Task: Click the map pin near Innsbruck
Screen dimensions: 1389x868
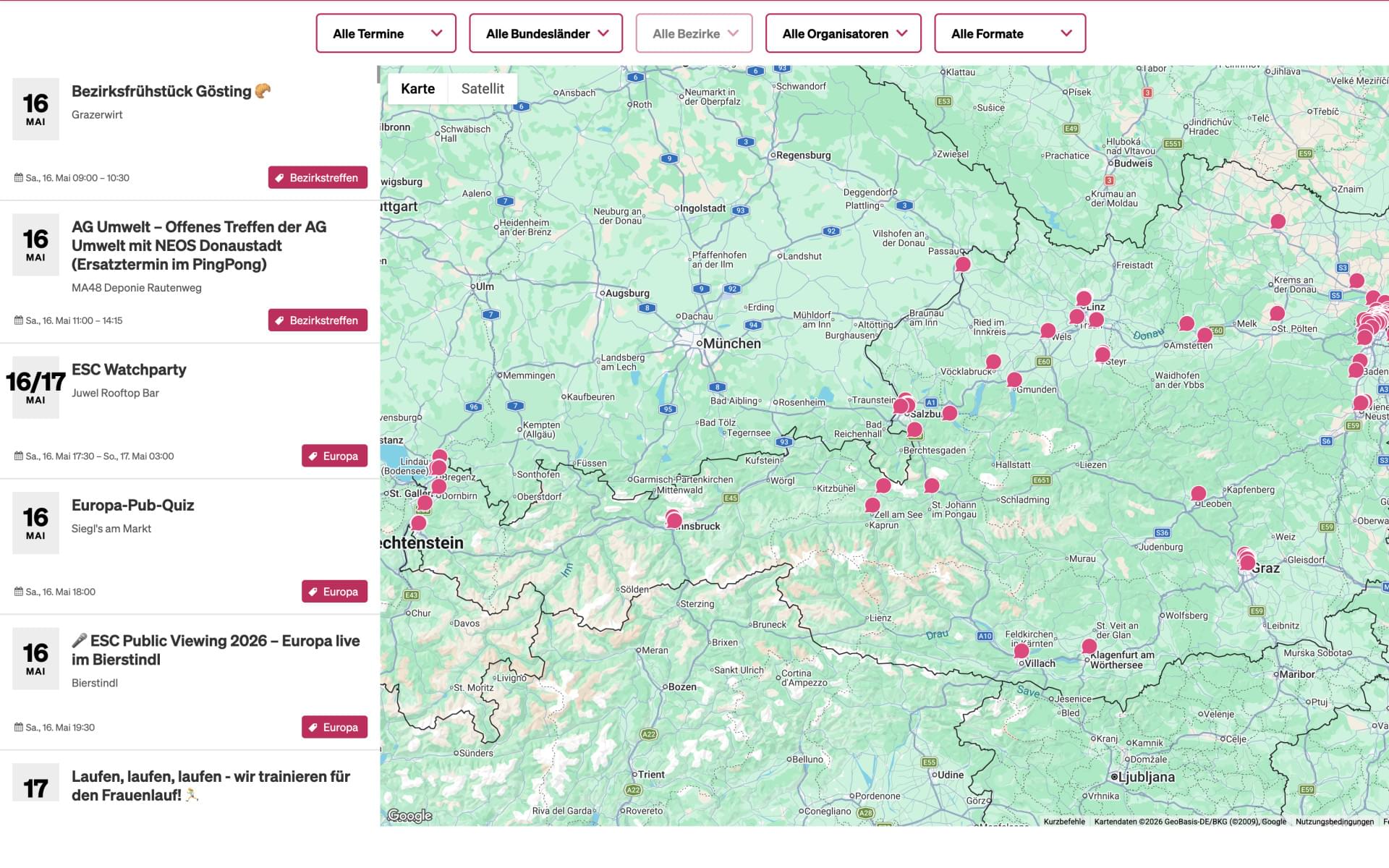Action: click(x=674, y=519)
